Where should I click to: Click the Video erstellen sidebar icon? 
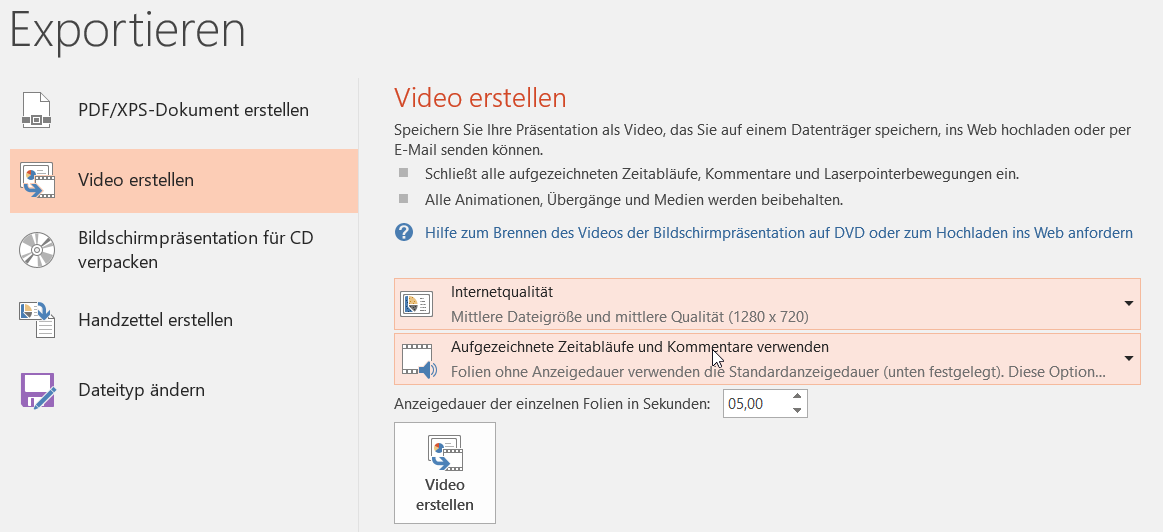(x=37, y=181)
